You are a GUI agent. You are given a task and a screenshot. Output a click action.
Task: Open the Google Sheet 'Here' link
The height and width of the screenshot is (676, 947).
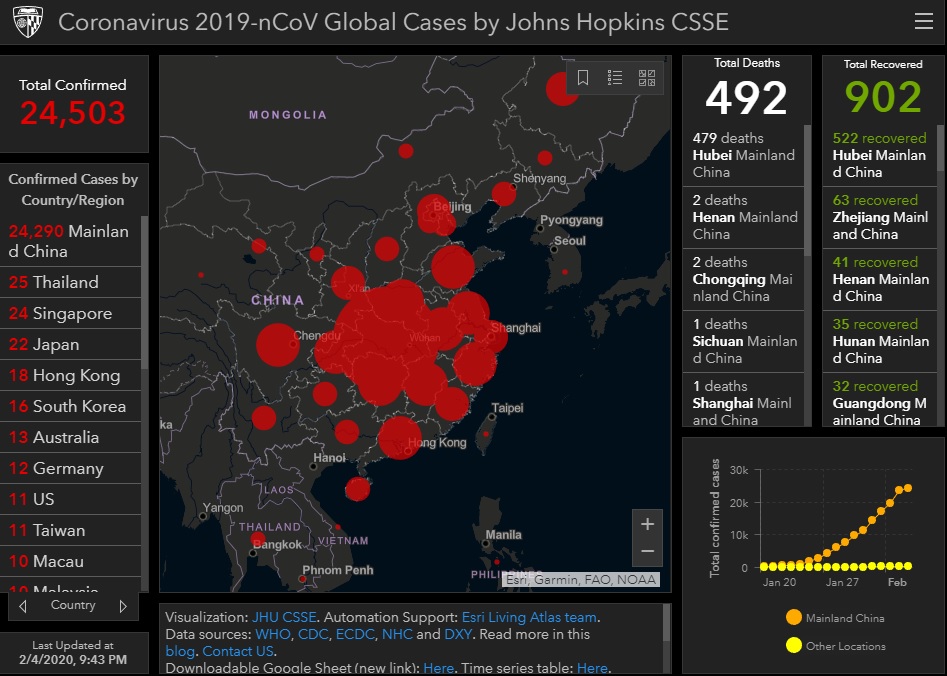click(438, 668)
